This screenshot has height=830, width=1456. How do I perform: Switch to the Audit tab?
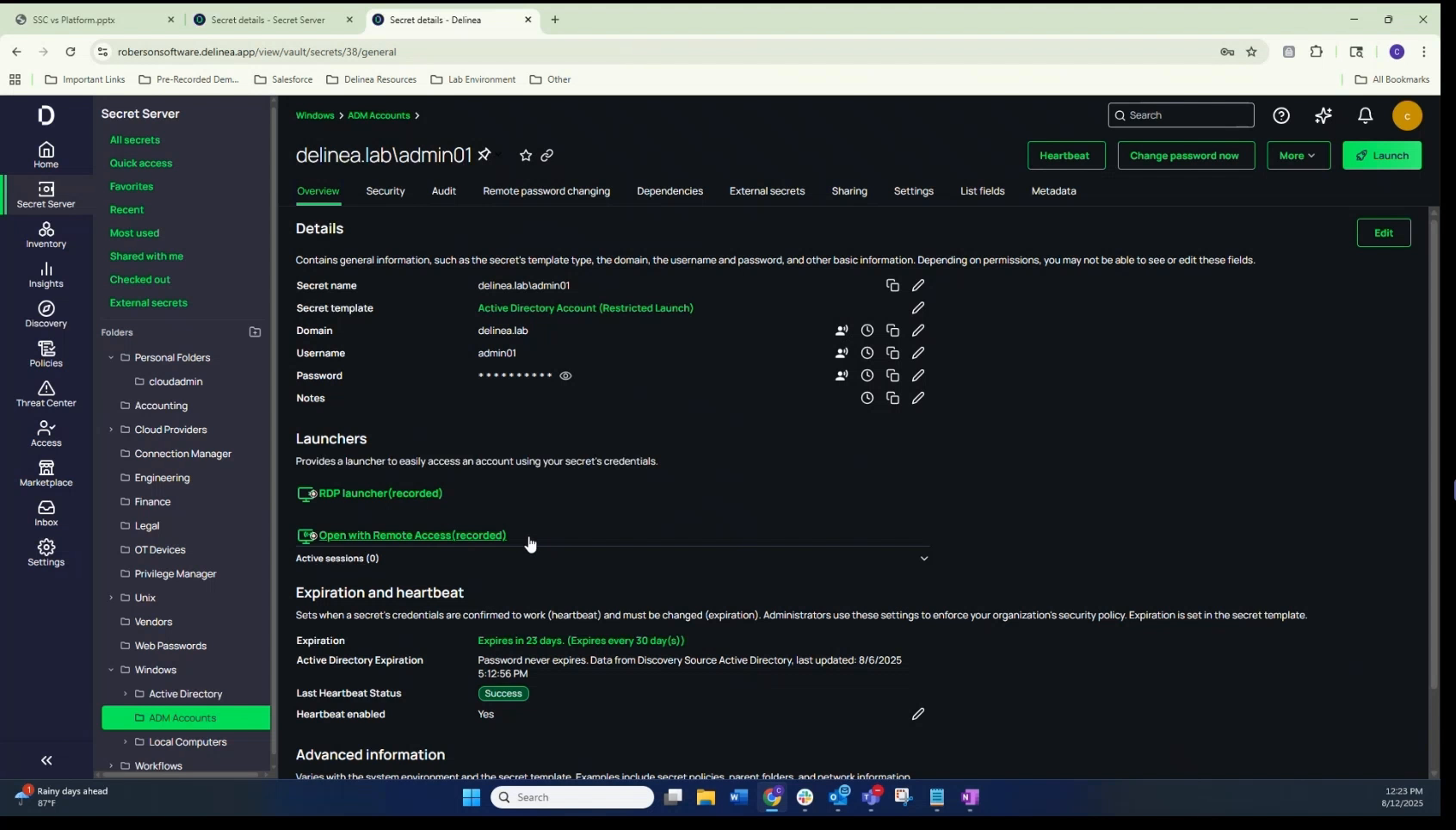pos(444,191)
